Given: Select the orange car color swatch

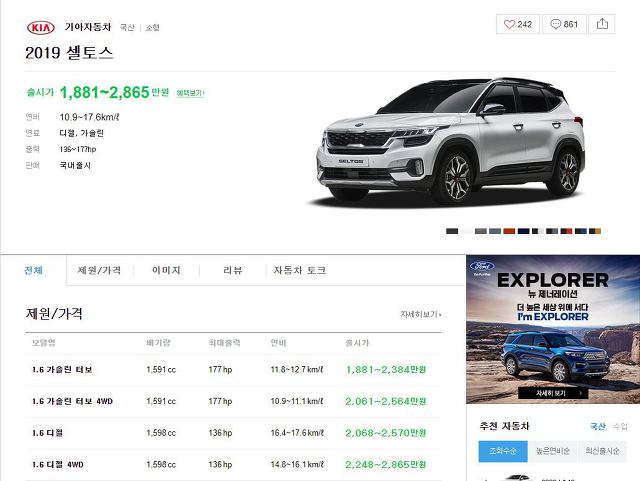Looking at the screenshot, I should [509, 231].
